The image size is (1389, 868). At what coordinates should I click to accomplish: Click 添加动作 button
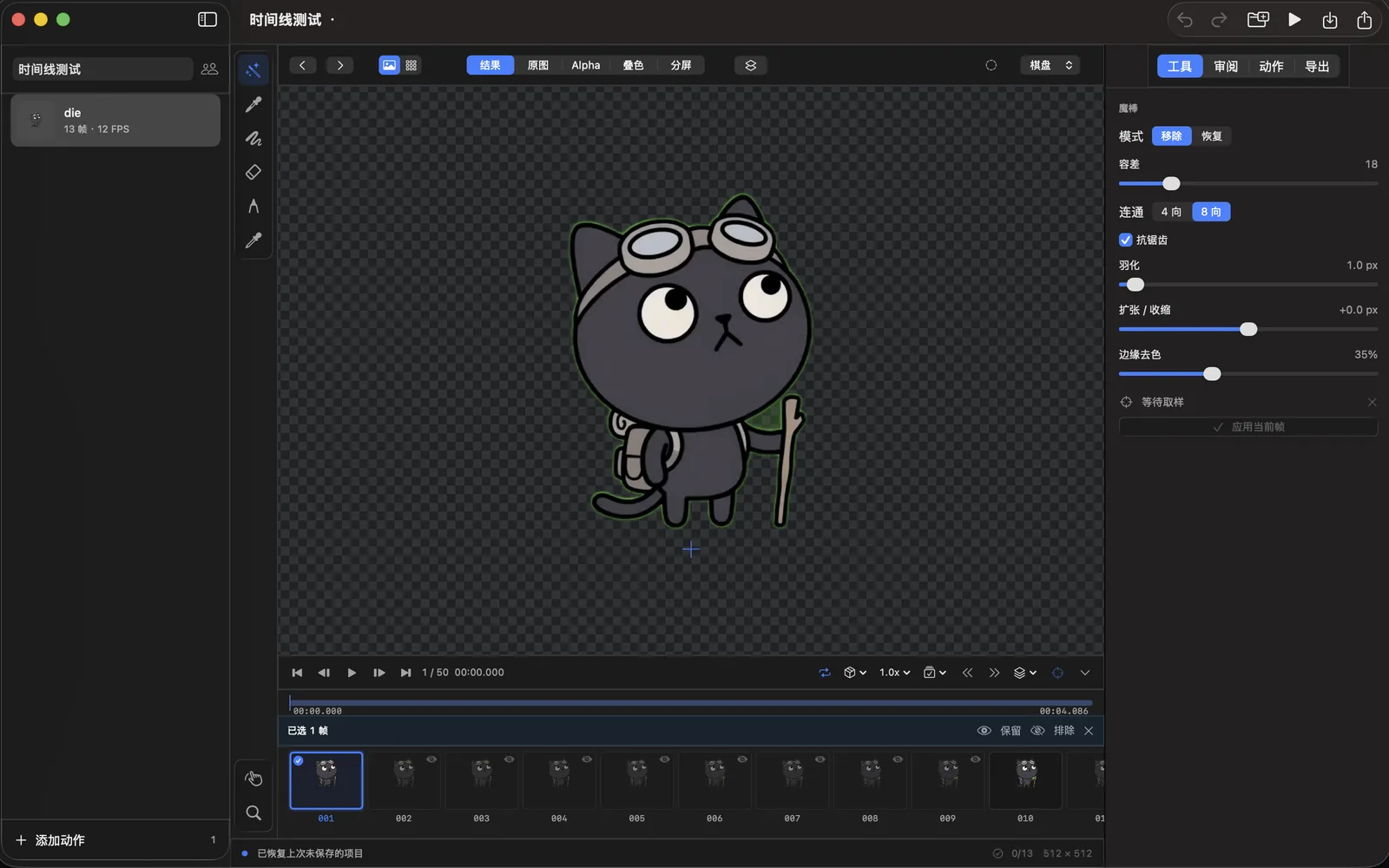pyautogui.click(x=50, y=840)
